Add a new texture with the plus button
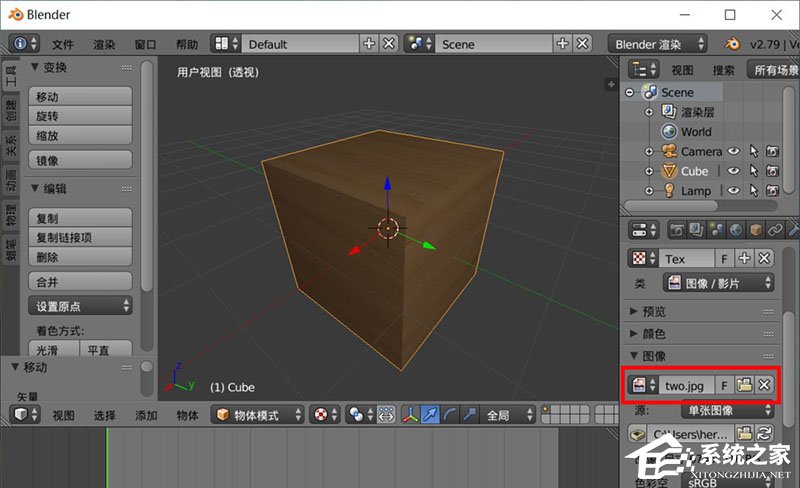Viewport: 800px width, 488px height. [744, 258]
